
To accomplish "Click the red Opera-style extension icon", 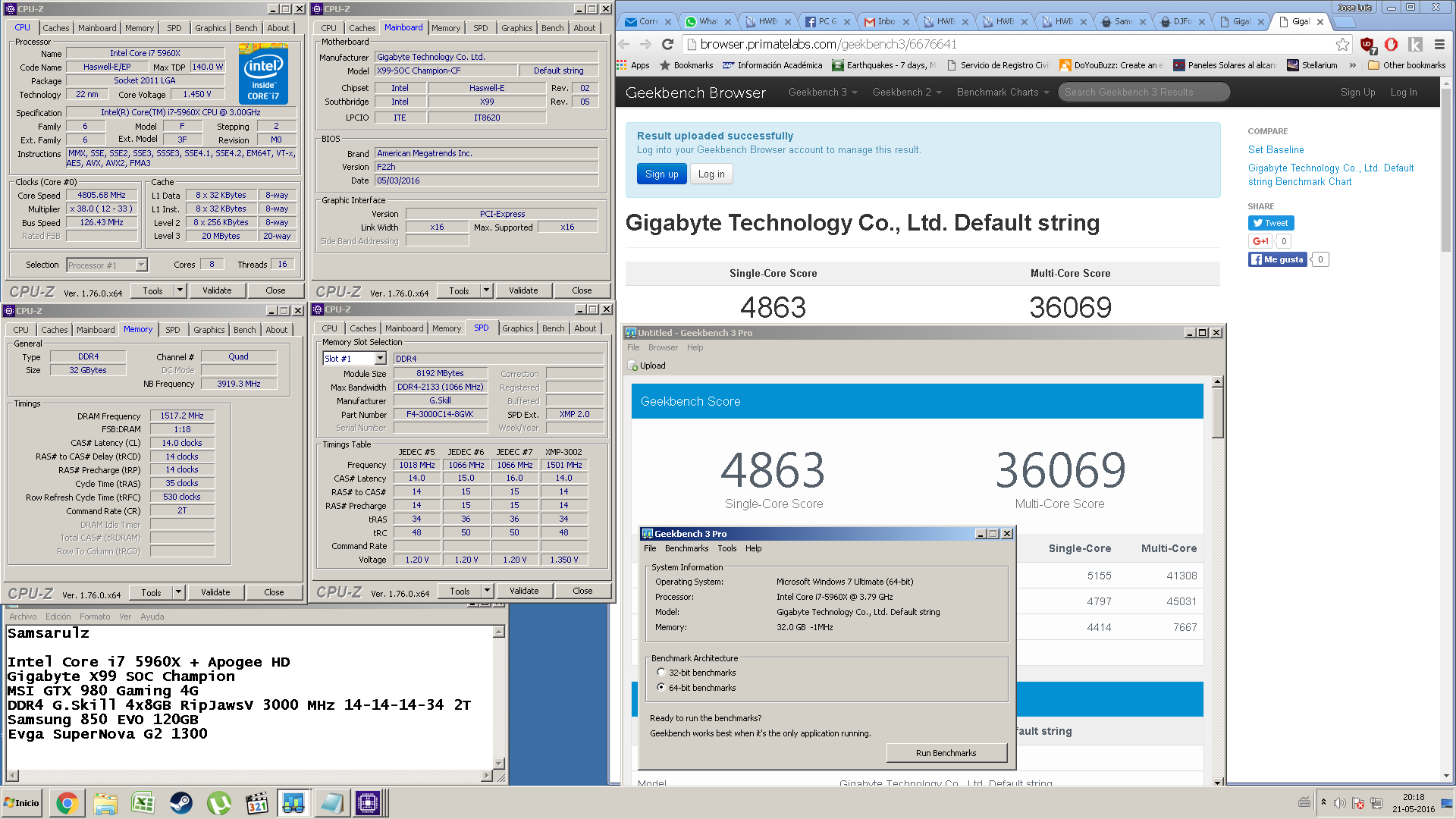I will pos(1391,45).
